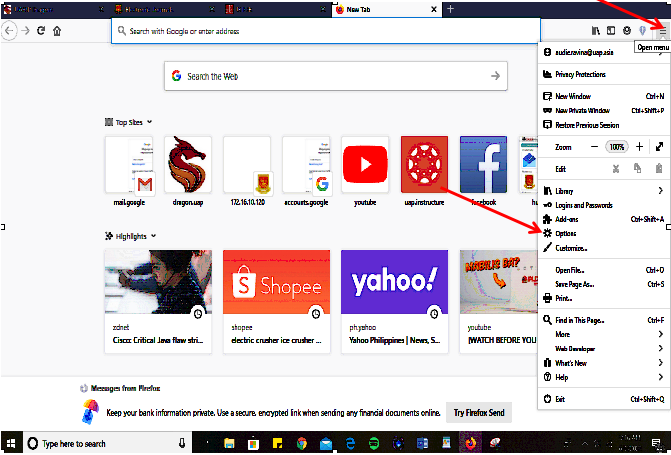The width and height of the screenshot is (671, 455).
Task: Open the Yahoo Philippines highlight card
Action: (x=395, y=301)
